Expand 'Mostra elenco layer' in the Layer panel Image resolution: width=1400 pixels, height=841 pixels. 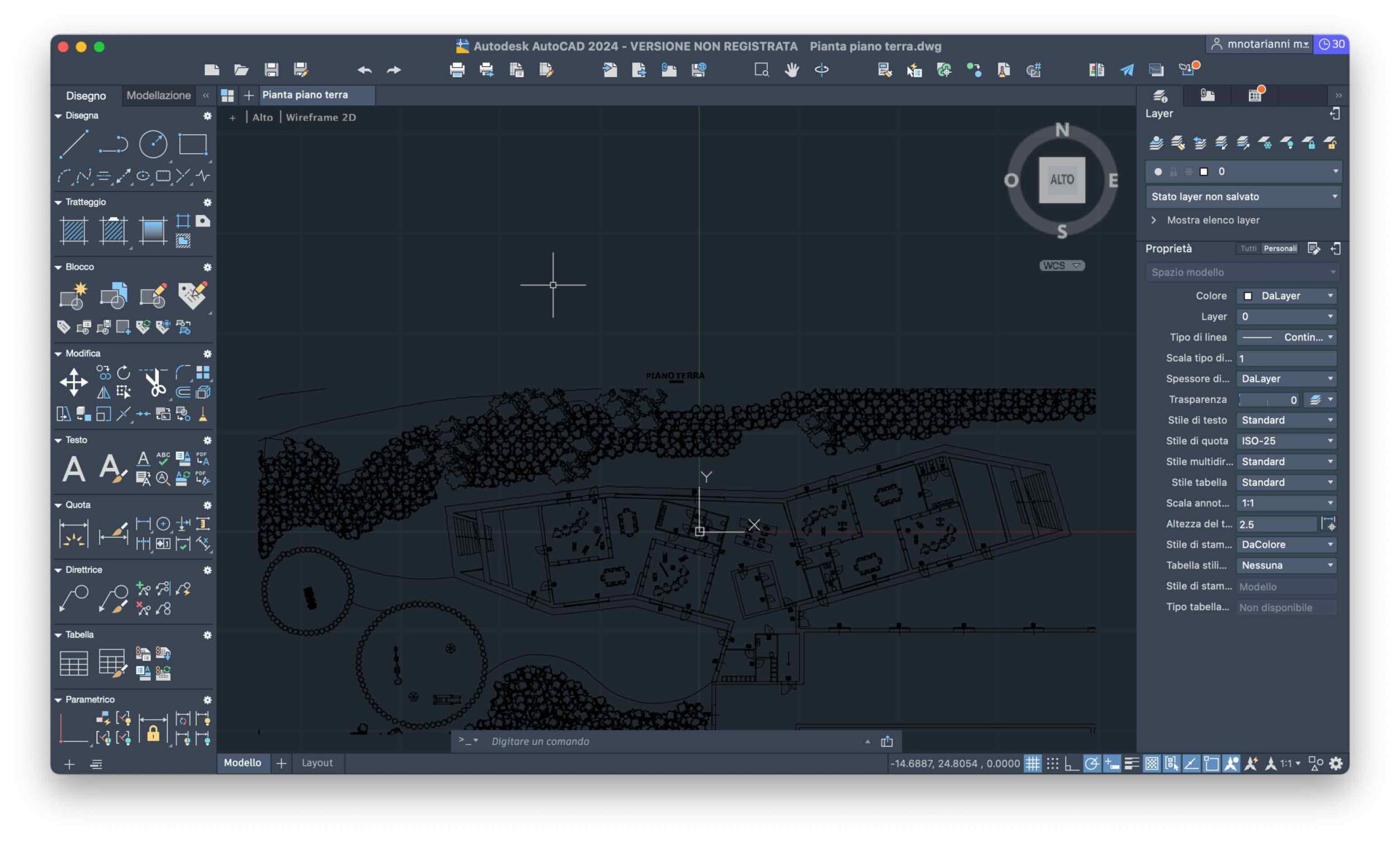(x=1213, y=220)
